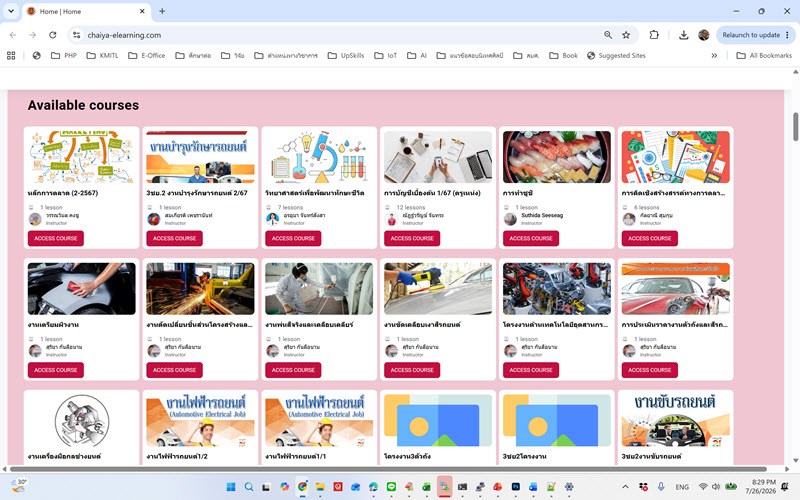The height and width of the screenshot is (500, 800).
Task: Open the red car painting course thumbnail
Action: [676, 289]
